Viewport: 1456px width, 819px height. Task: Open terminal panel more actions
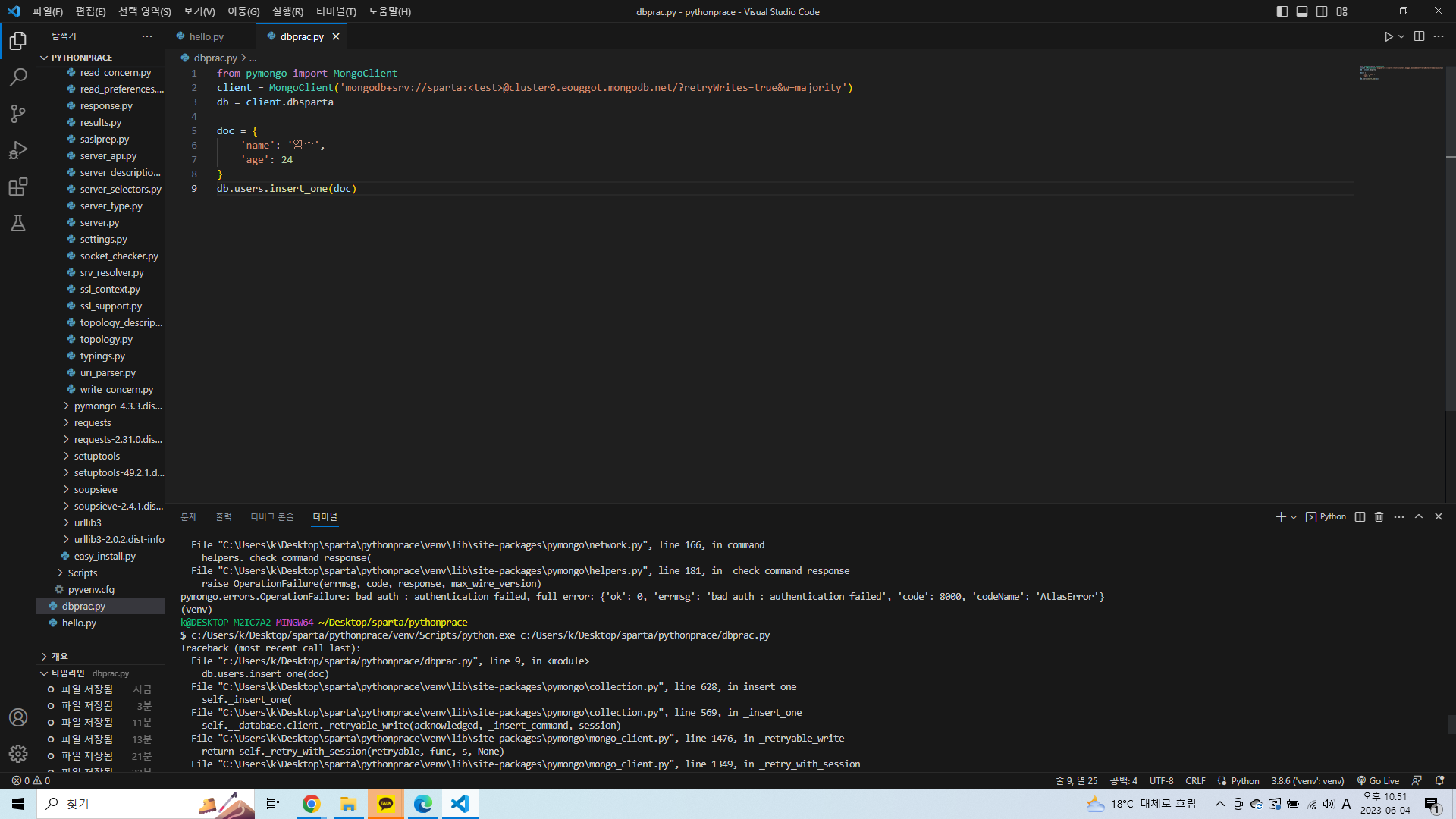1399,517
